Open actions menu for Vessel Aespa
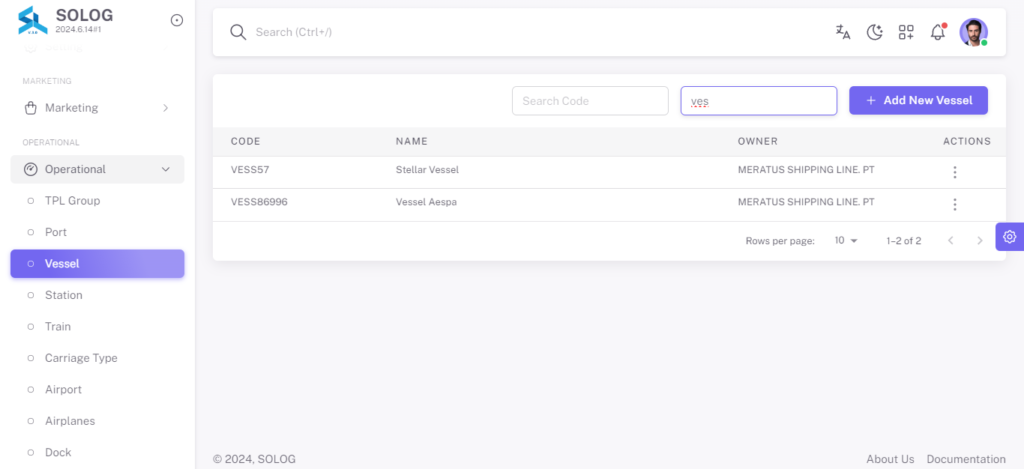This screenshot has height=469, width=1024. 955,204
